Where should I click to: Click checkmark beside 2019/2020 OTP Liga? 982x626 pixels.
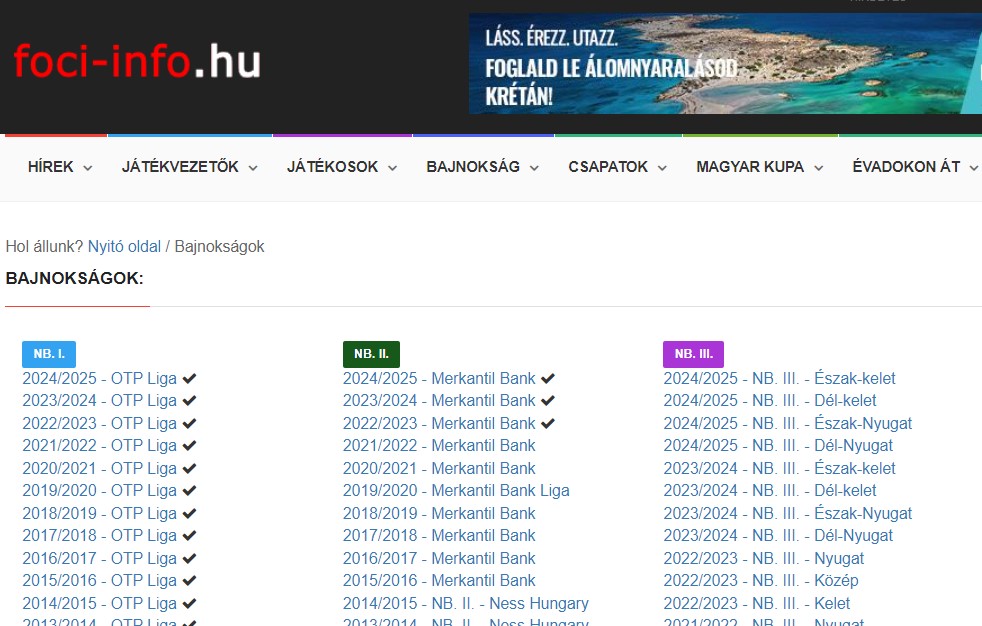click(189, 491)
